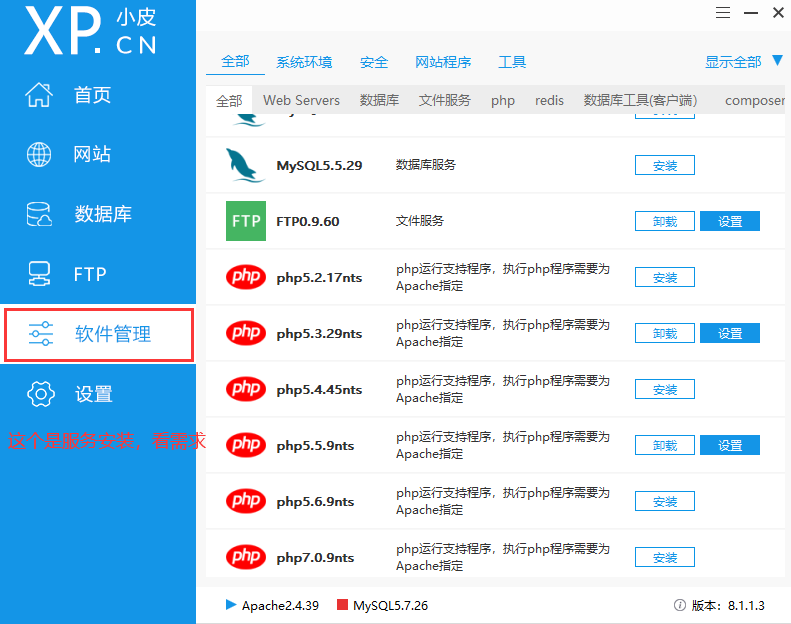The image size is (791, 624).
Task: Expand the 显示全部 dropdown arrow
Action: (777, 61)
